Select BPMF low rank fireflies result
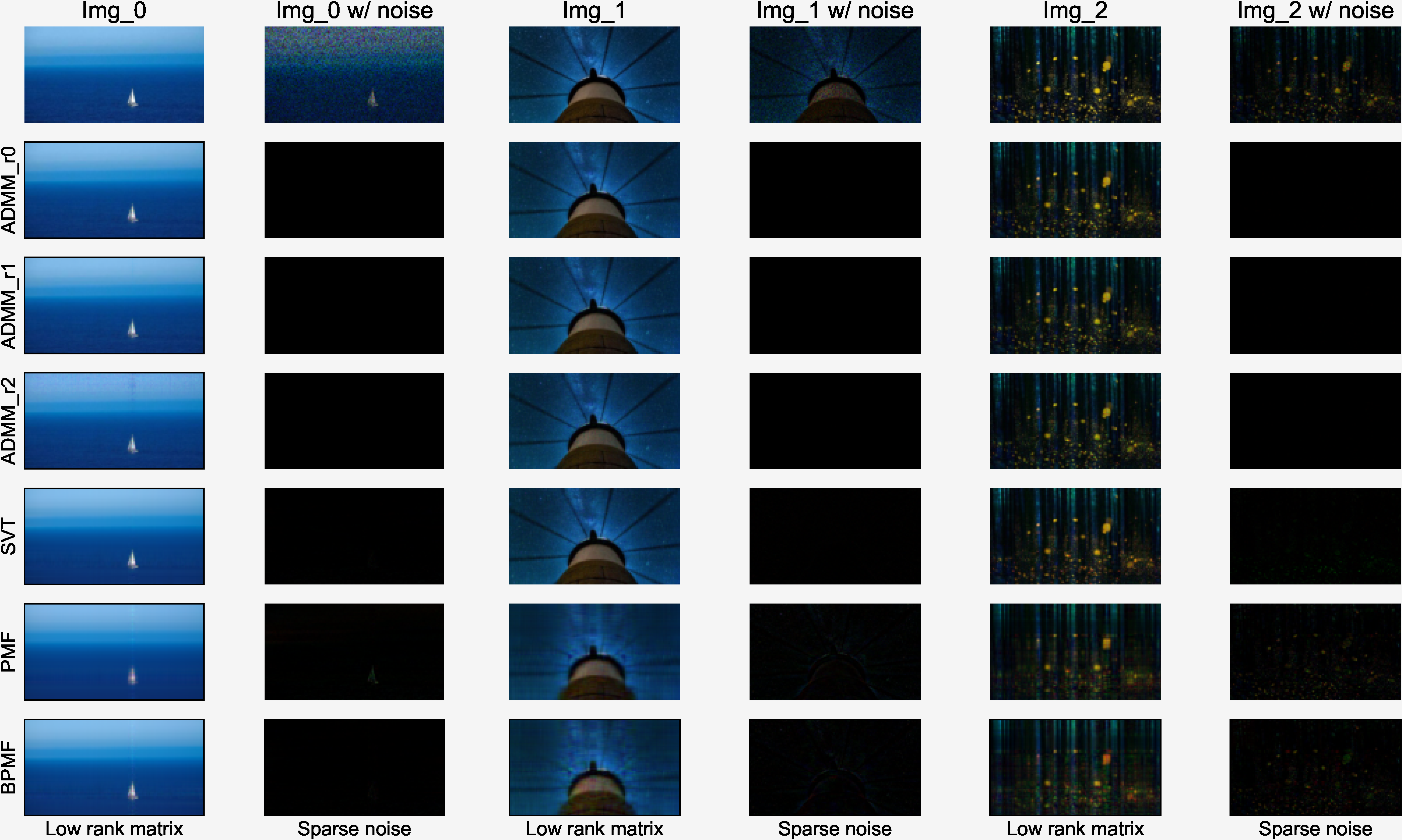The width and height of the screenshot is (1402, 840). click(1074, 767)
